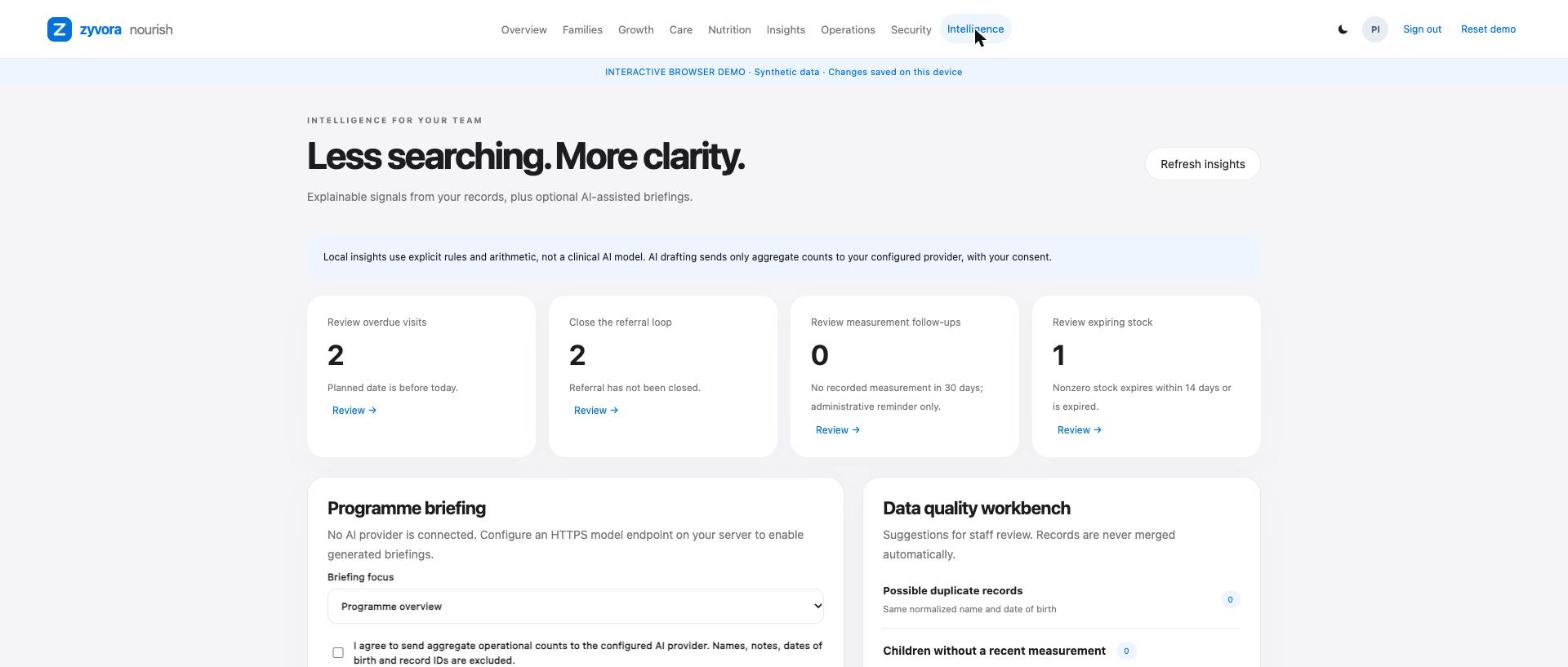The width and height of the screenshot is (1568, 667).
Task: Click the overdue visits count 2
Action: 336,355
